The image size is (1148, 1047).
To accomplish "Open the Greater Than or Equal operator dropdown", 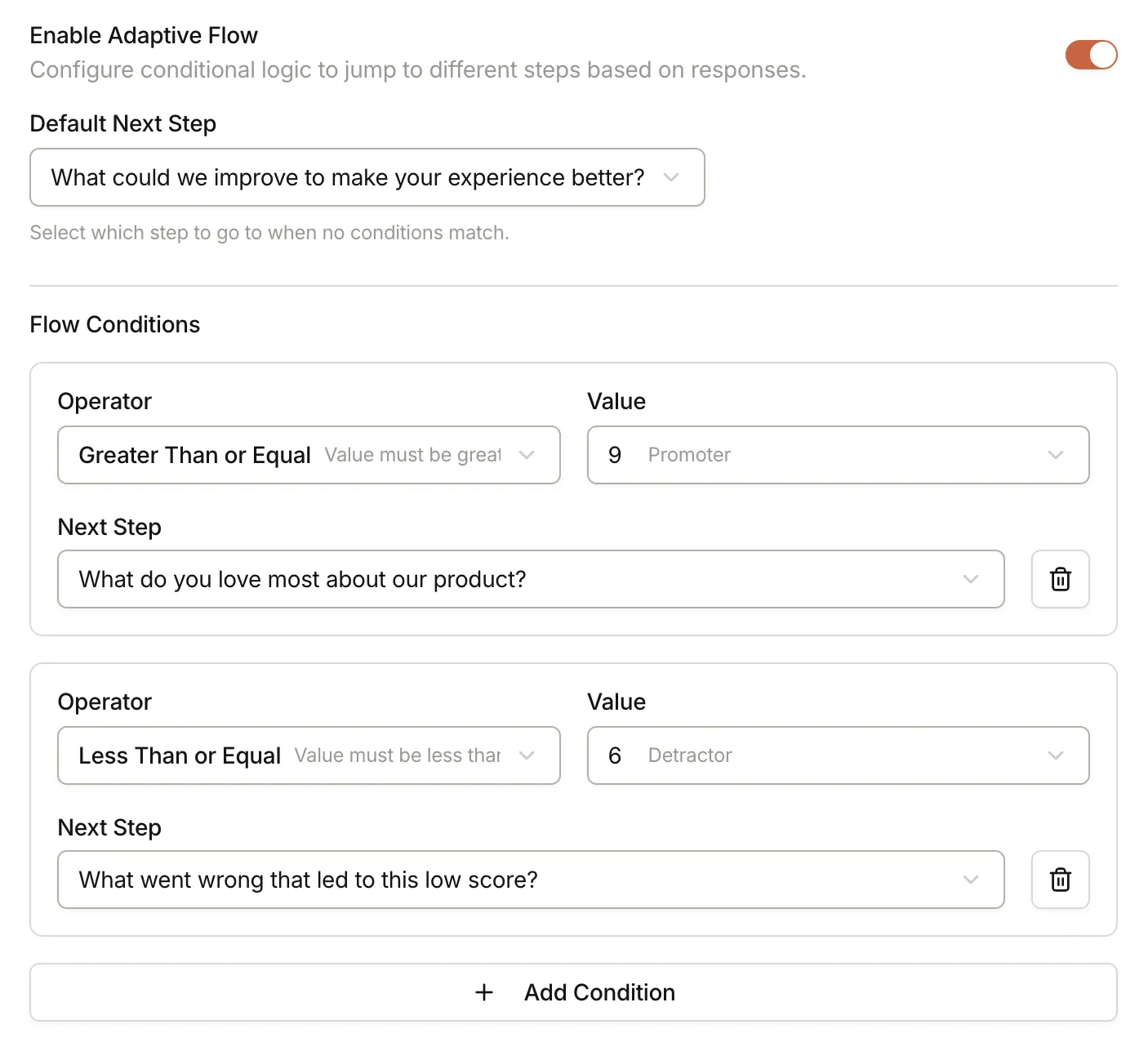I will [x=309, y=455].
